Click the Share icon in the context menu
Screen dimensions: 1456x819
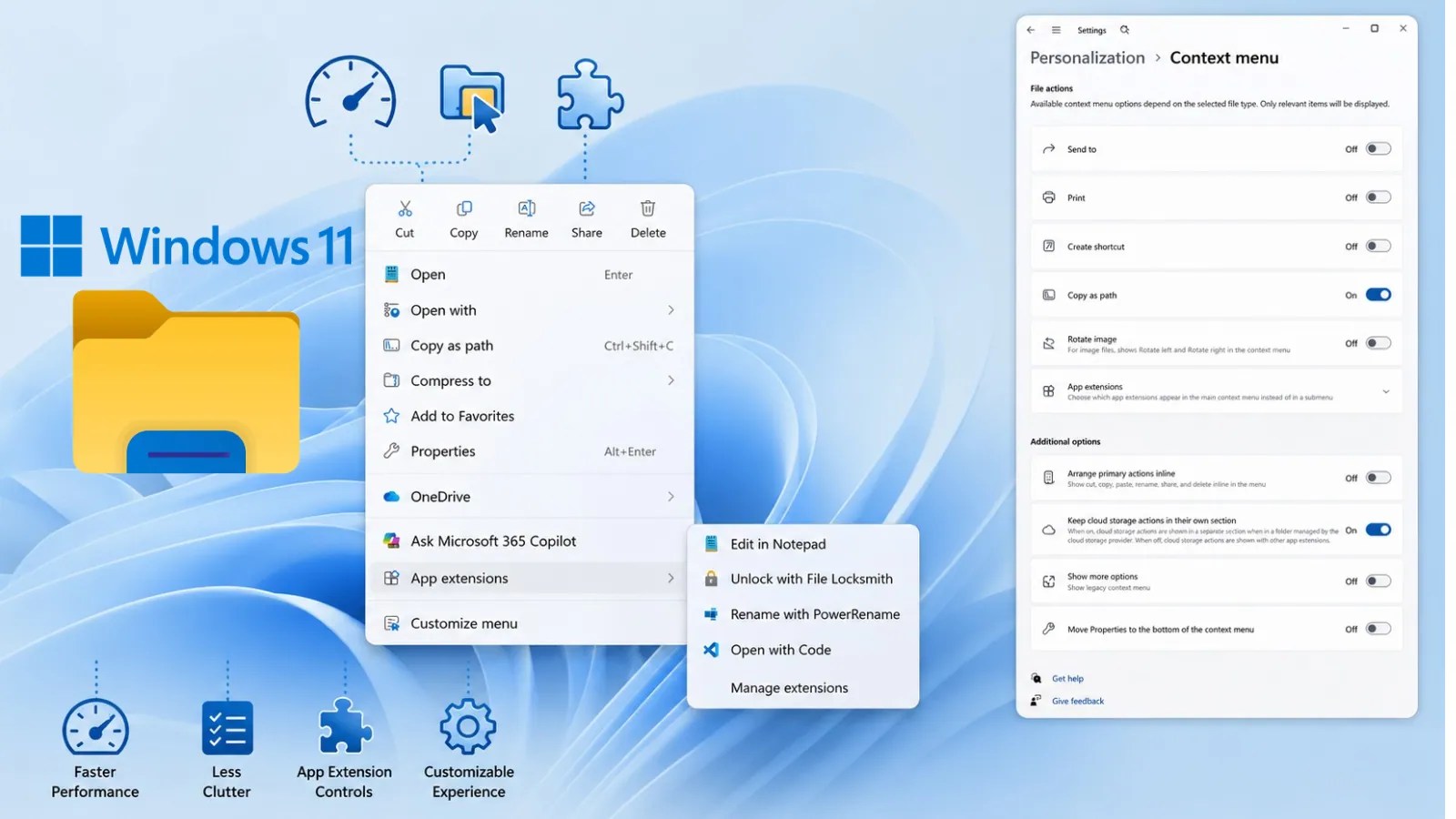click(x=587, y=208)
